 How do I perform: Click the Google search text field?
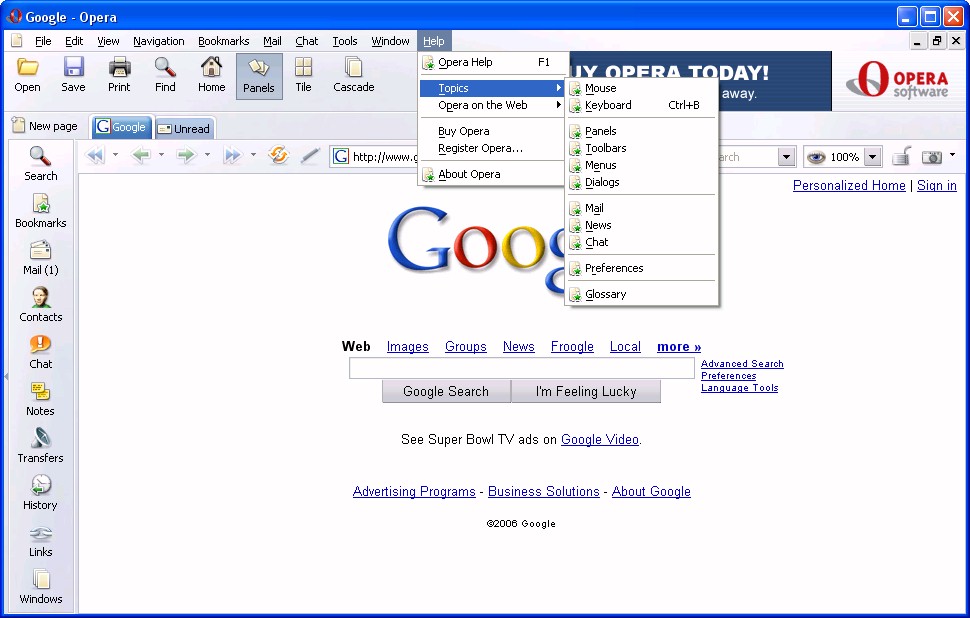(x=521, y=368)
